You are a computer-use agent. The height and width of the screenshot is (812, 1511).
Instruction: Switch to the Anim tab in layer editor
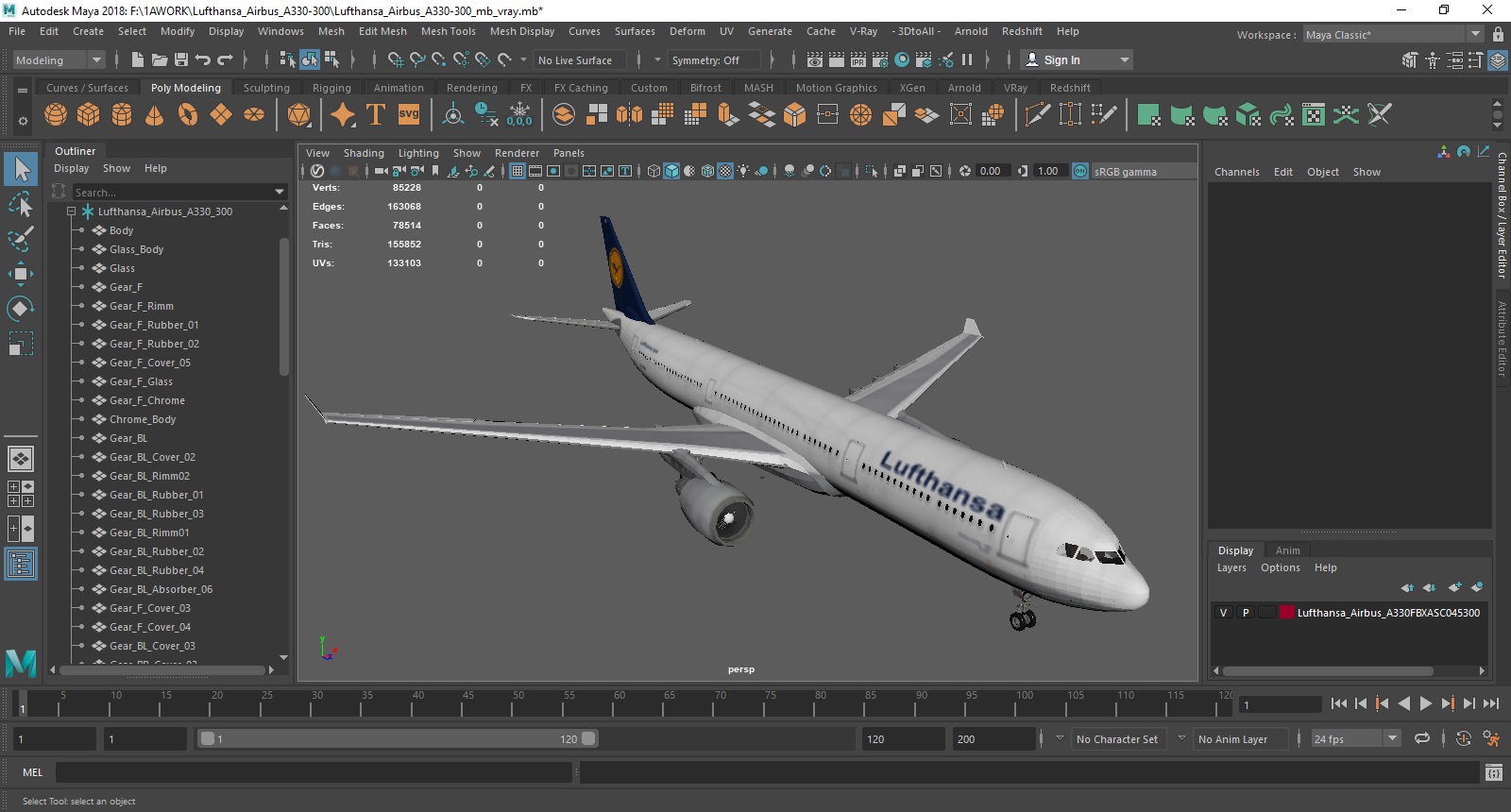click(x=1287, y=550)
